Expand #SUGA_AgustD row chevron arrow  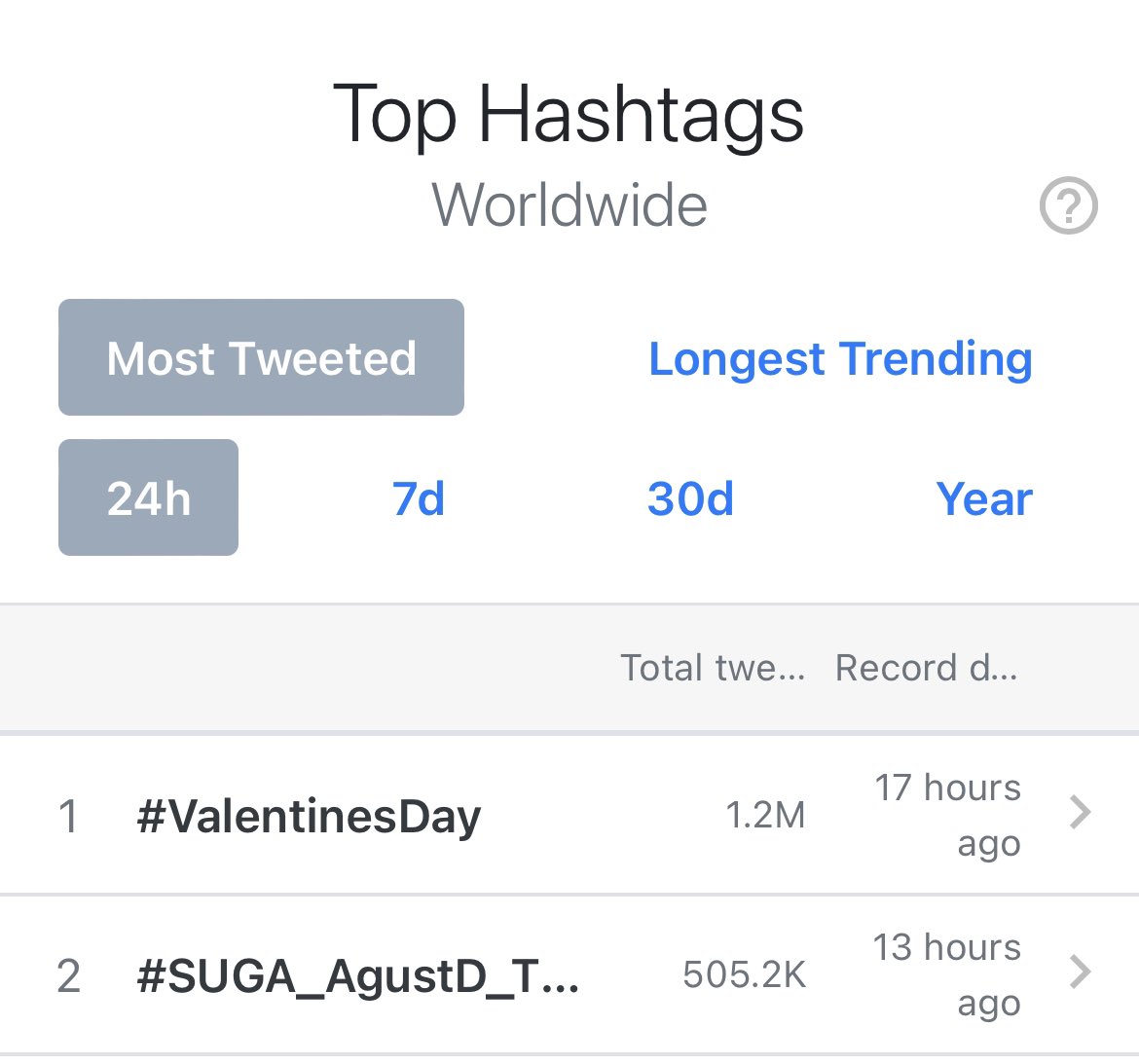[x=1081, y=972]
